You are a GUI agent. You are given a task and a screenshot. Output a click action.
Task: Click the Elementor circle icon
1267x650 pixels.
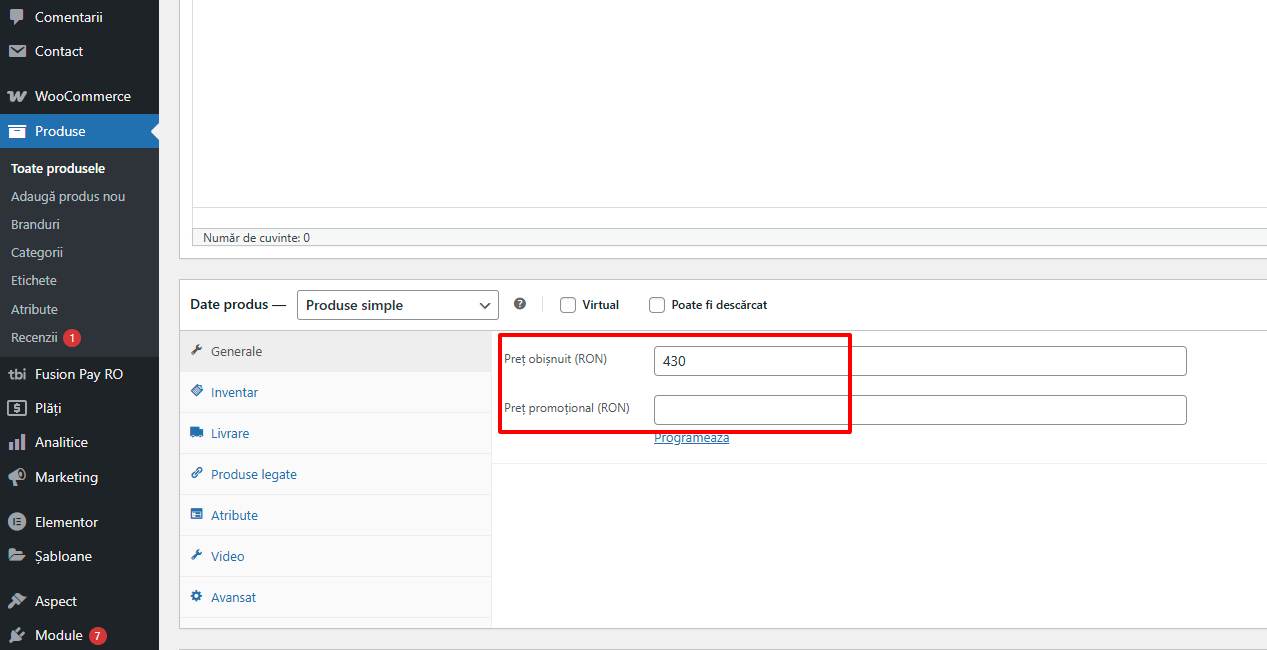click(x=17, y=522)
